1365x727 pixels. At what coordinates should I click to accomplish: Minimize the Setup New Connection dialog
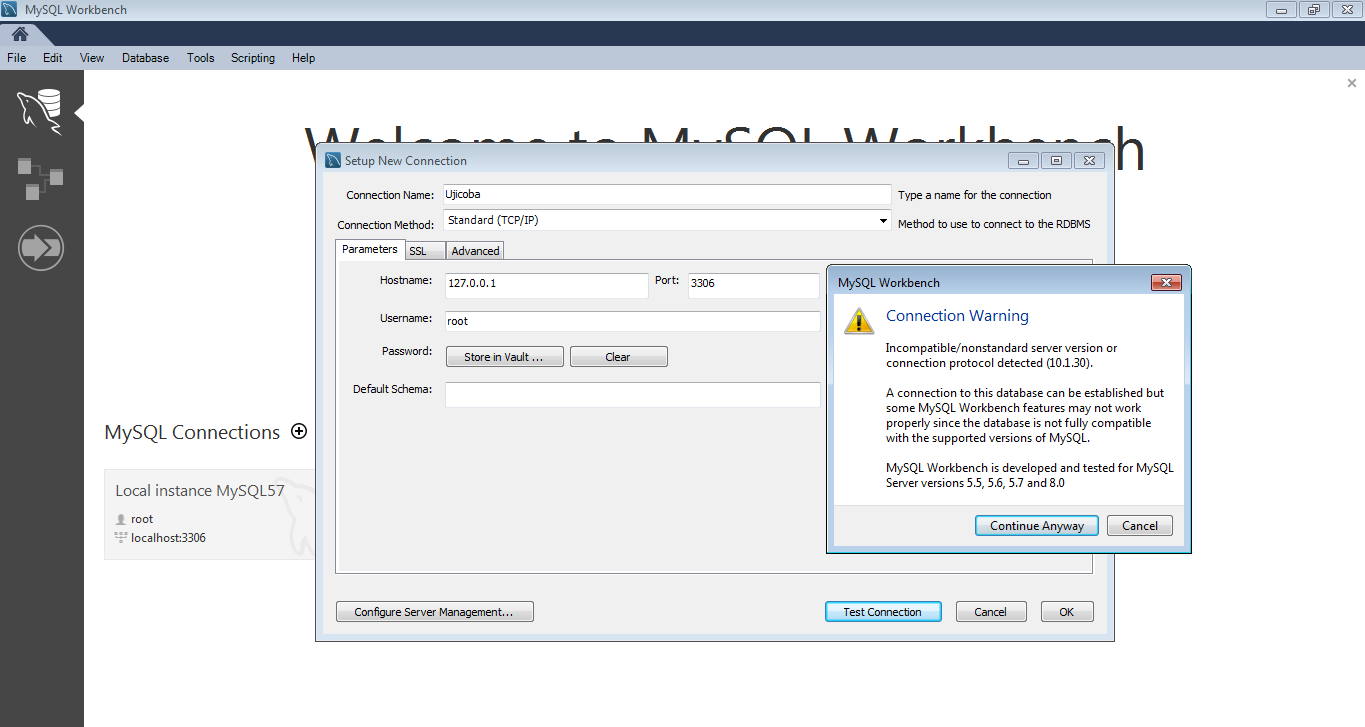click(1023, 160)
